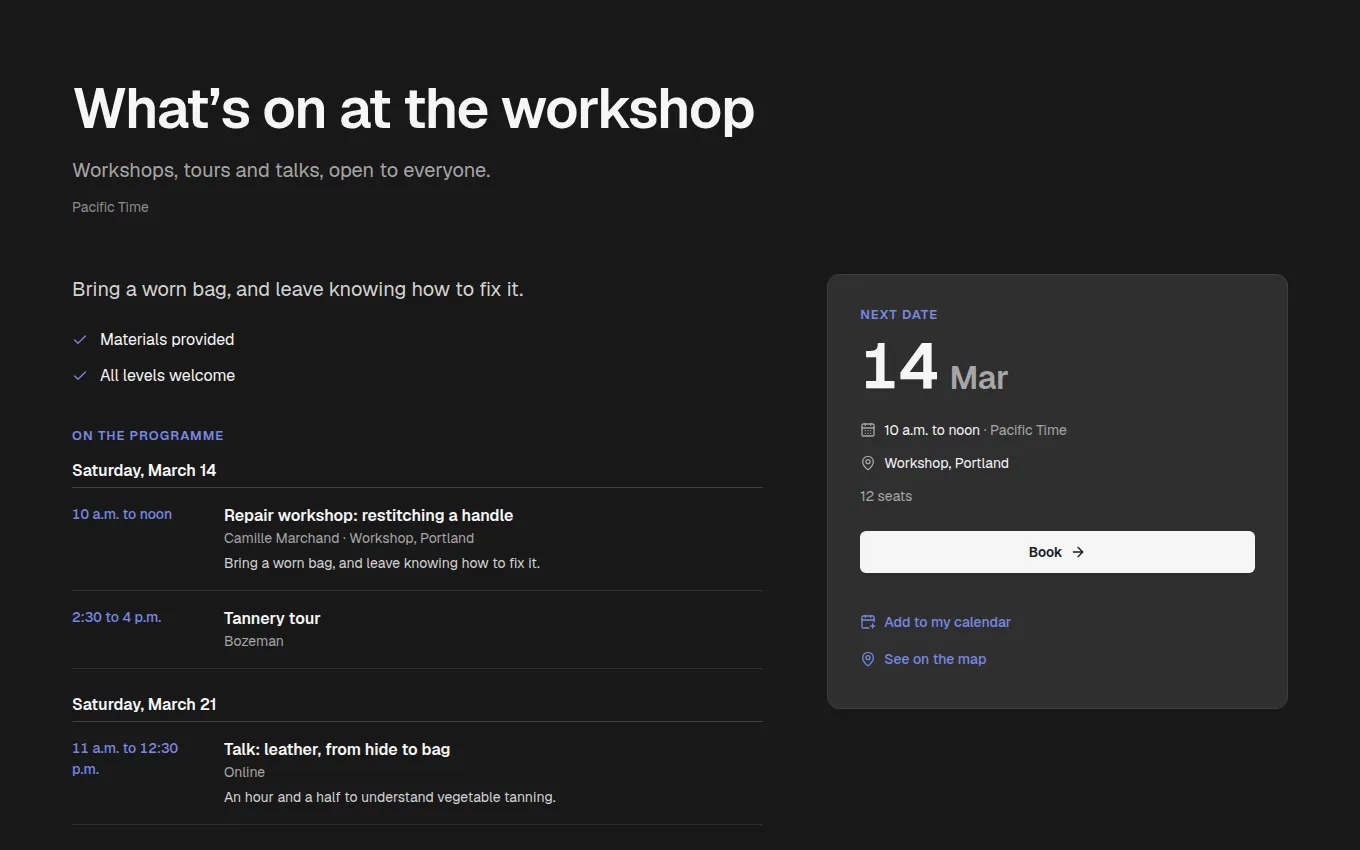Click the location pin icon beside Workshop, Portland
The width and height of the screenshot is (1360, 850).
868,463
